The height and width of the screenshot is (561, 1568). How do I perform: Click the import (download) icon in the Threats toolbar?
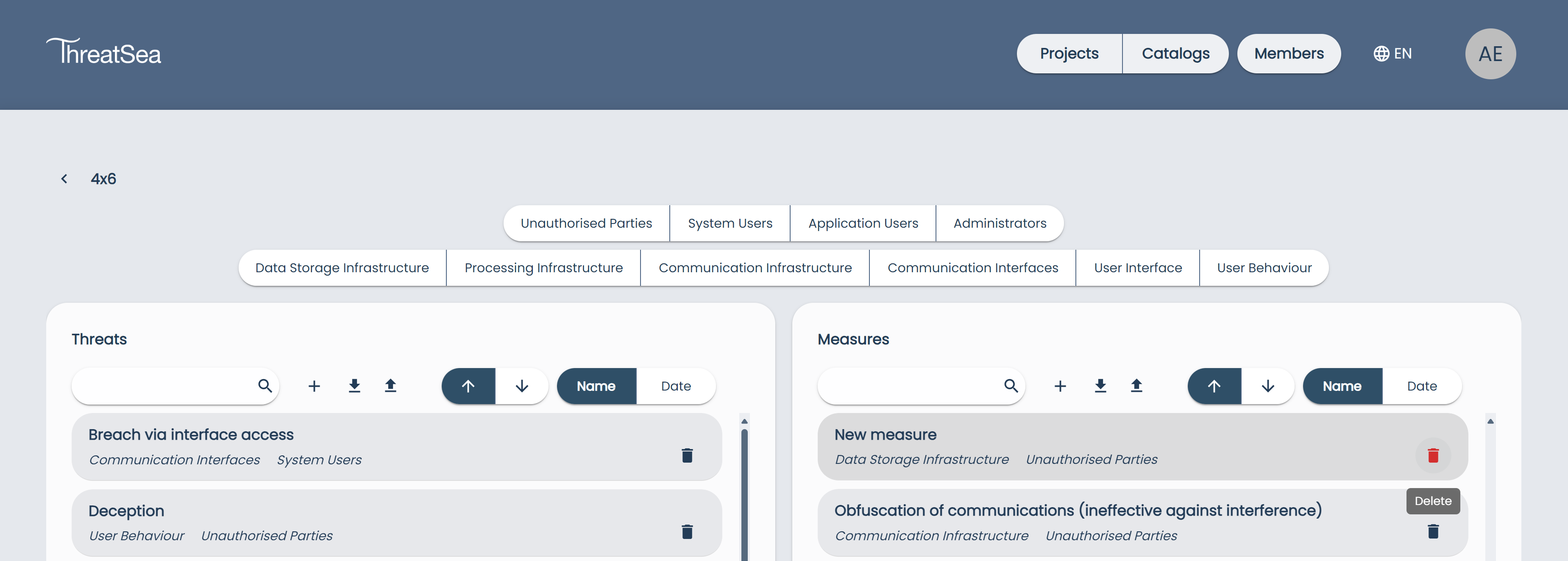tap(354, 386)
